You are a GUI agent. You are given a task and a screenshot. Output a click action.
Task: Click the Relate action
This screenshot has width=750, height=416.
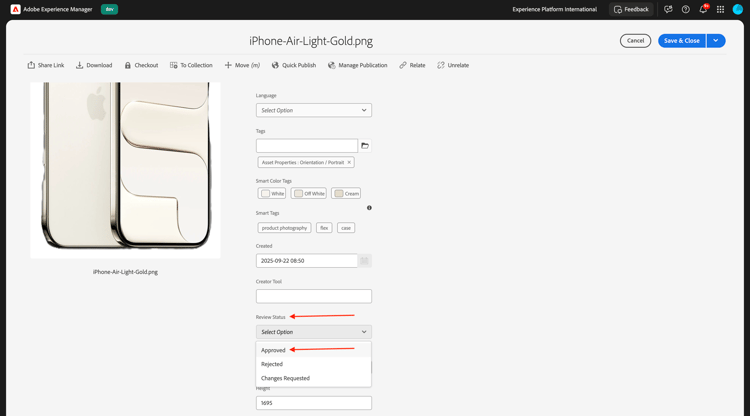pyautogui.click(x=412, y=65)
